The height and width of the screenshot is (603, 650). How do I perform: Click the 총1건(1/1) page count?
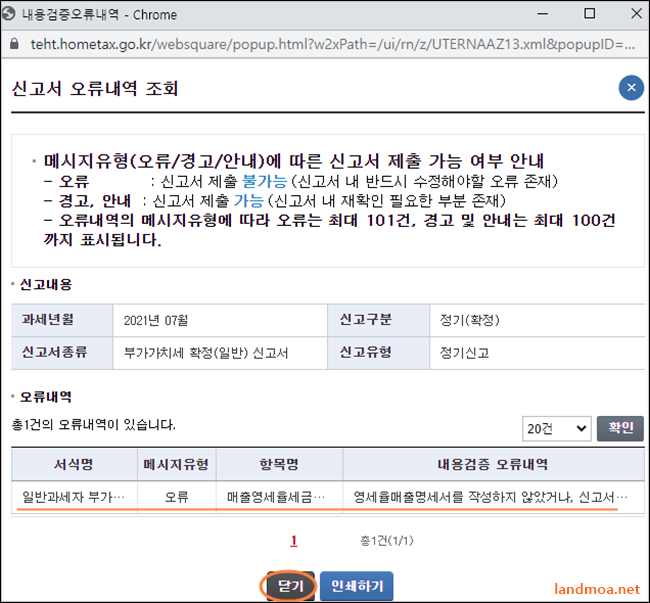[x=386, y=540]
